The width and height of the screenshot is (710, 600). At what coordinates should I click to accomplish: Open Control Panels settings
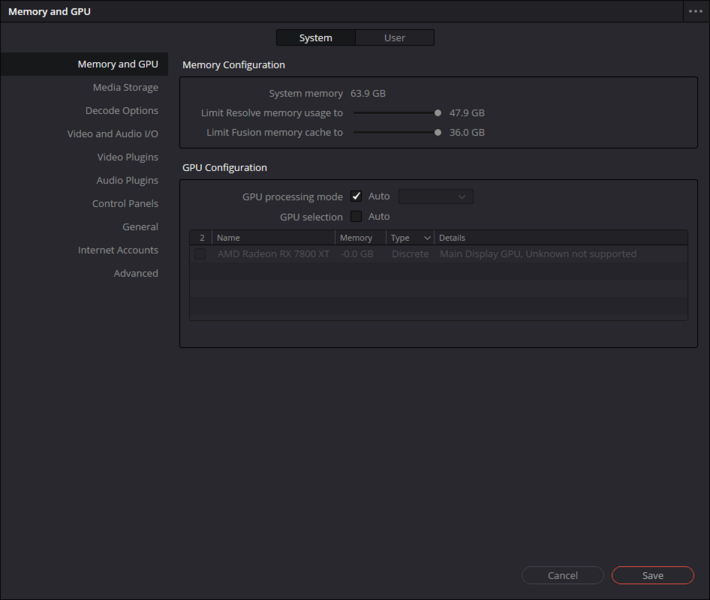(x=125, y=204)
